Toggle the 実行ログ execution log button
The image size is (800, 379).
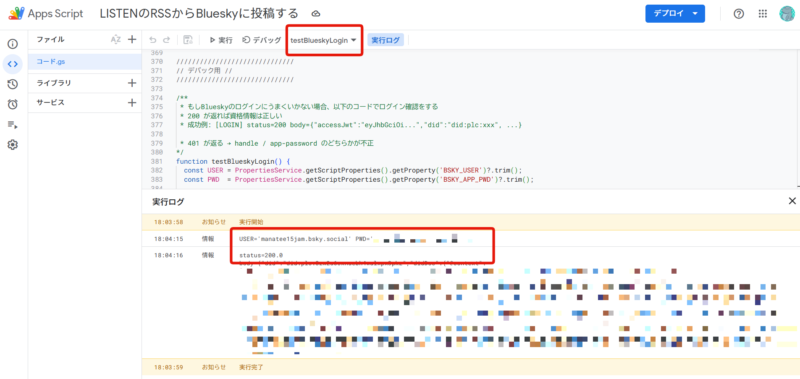pyautogui.click(x=386, y=40)
